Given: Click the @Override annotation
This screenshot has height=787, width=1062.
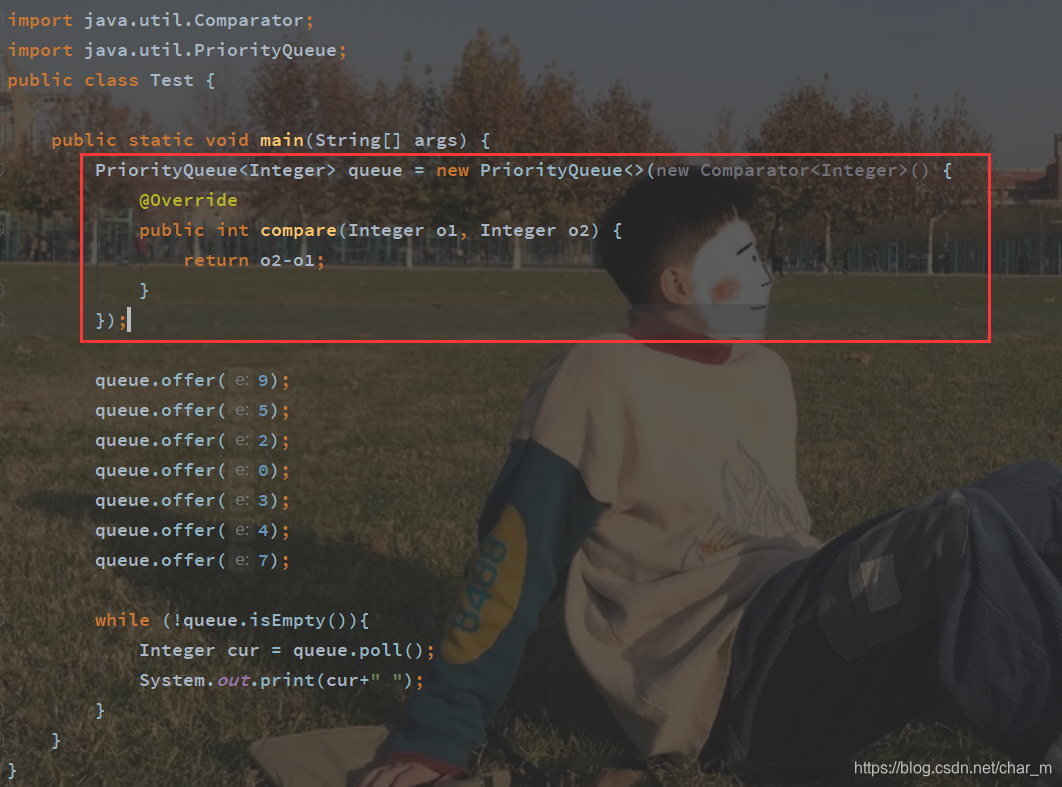Looking at the screenshot, I should coord(188,200).
